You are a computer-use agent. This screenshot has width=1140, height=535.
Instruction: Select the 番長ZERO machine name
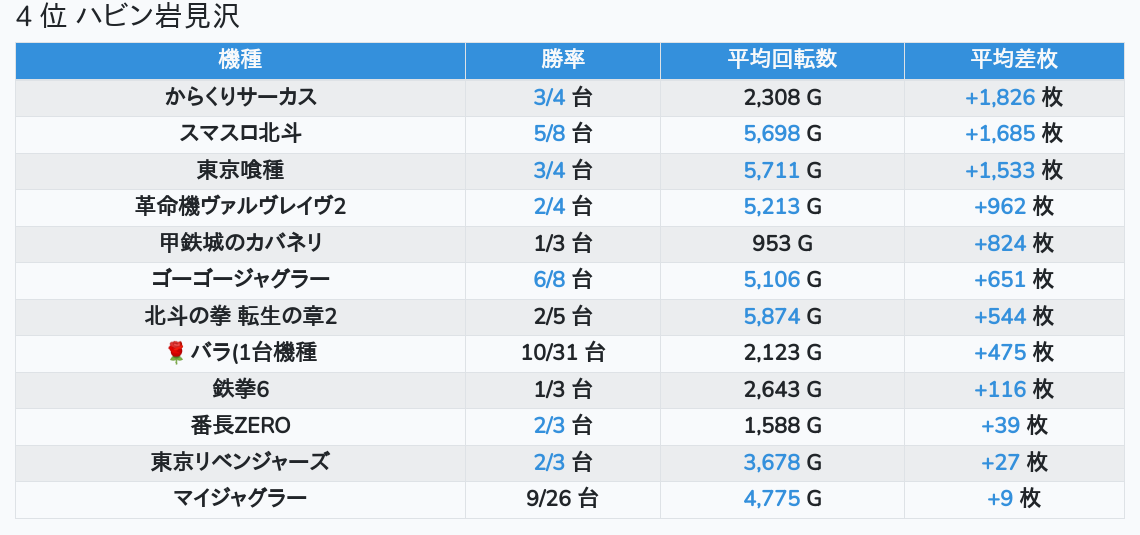point(240,425)
